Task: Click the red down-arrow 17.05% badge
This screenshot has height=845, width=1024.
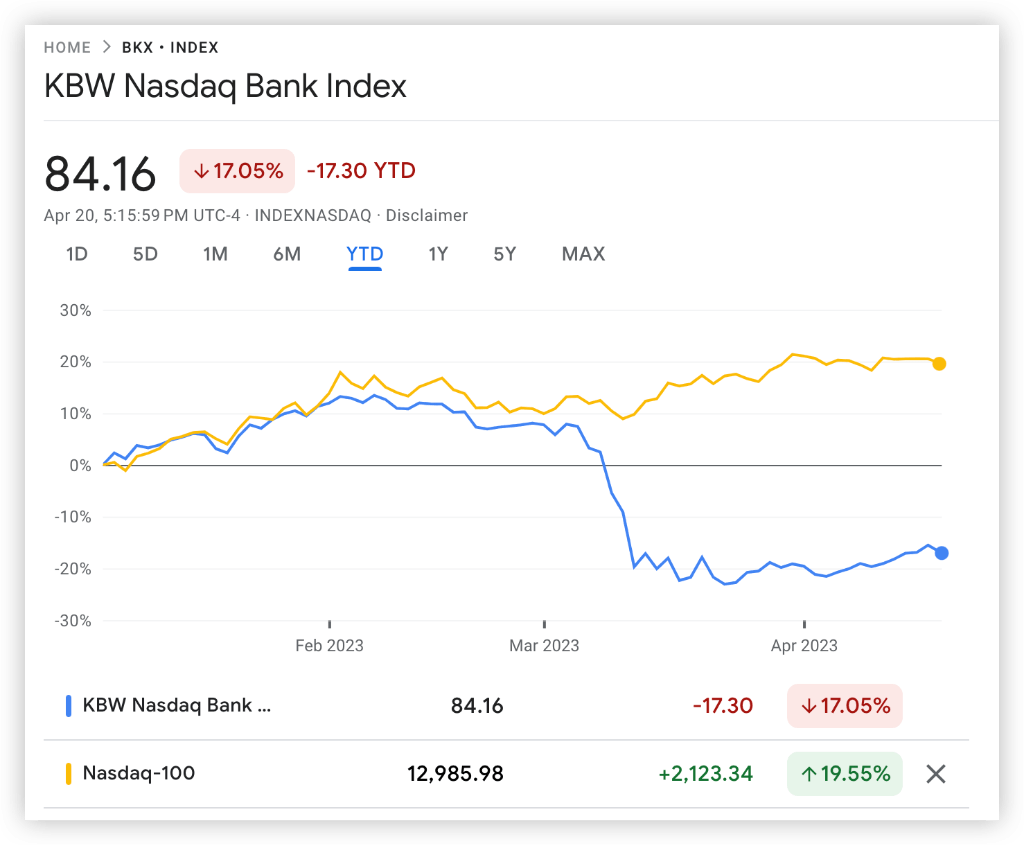Action: click(x=238, y=171)
